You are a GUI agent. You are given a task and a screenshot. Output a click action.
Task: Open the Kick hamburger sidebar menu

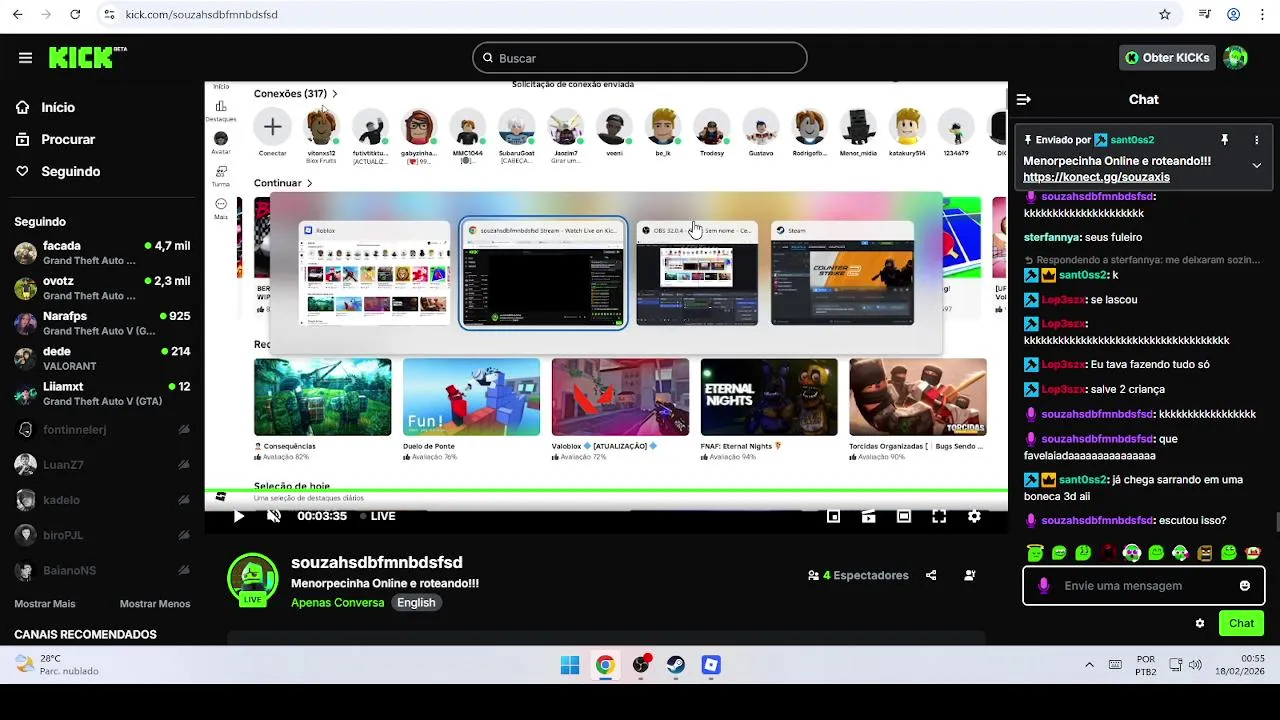tap(25, 58)
